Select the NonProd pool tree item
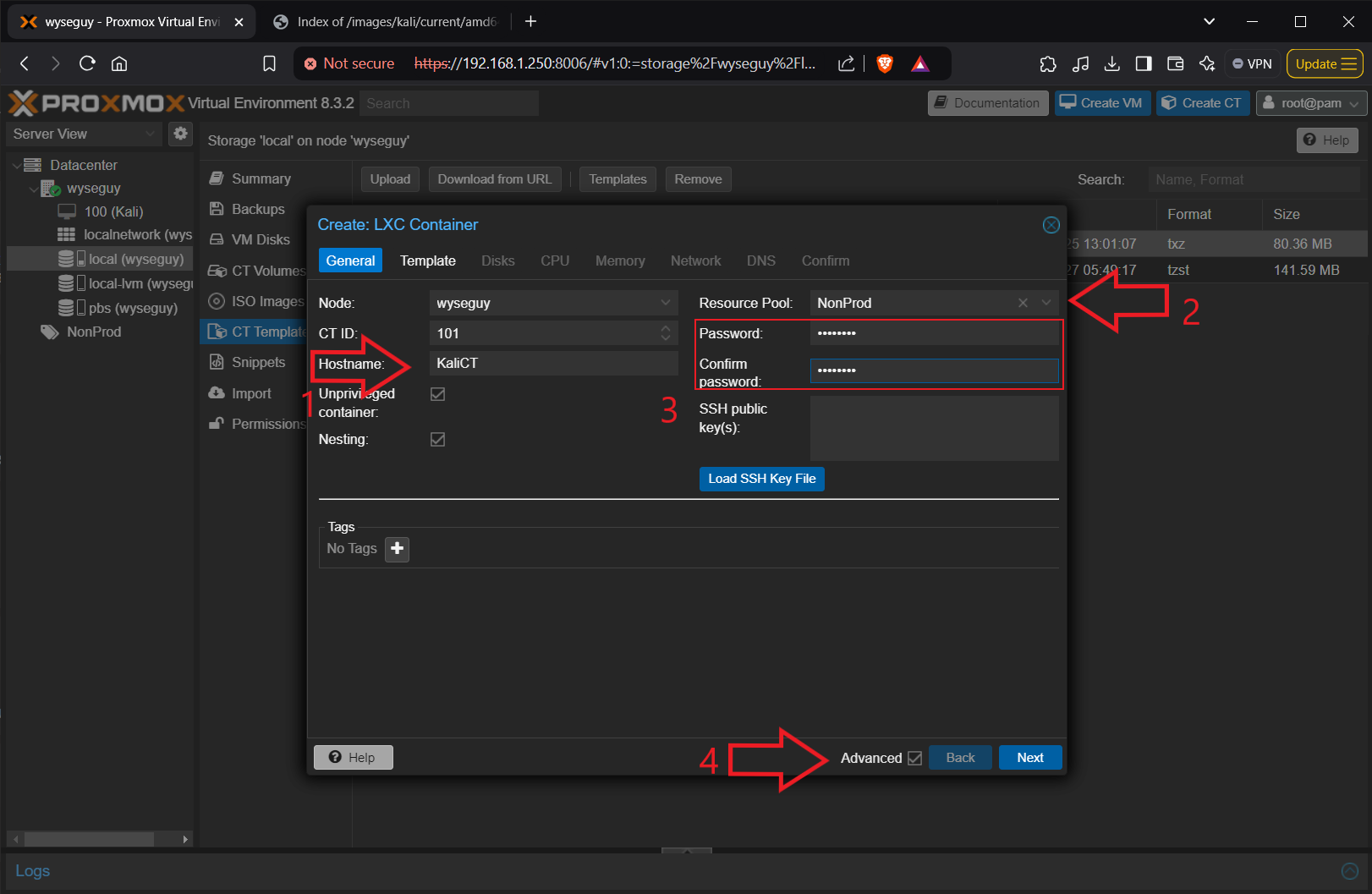 coord(81,332)
